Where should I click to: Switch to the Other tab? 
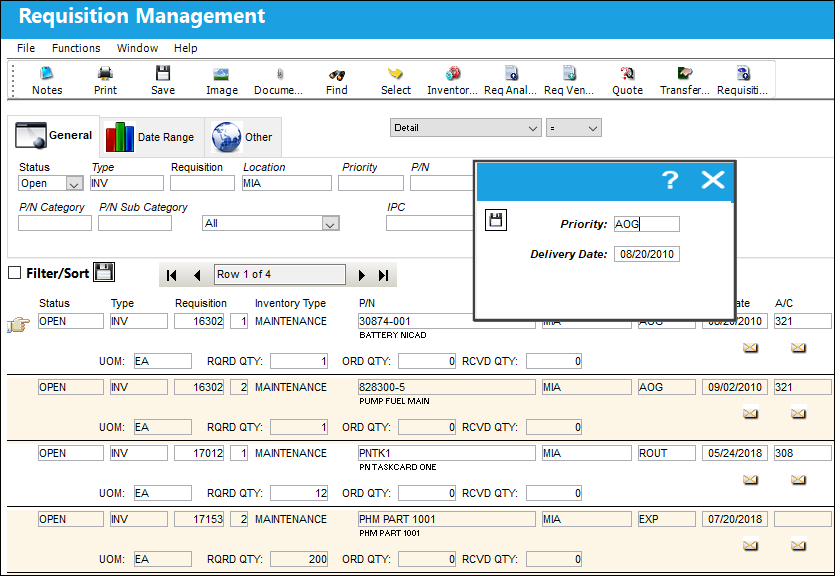pyautogui.click(x=243, y=137)
